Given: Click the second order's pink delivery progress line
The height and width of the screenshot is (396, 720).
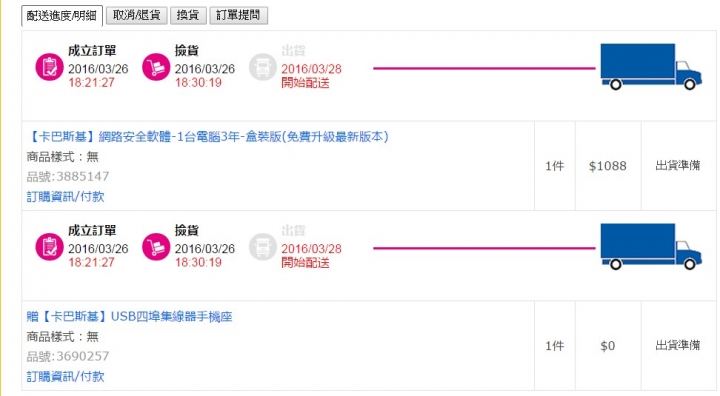Looking at the screenshot, I should pyautogui.click(x=484, y=248).
